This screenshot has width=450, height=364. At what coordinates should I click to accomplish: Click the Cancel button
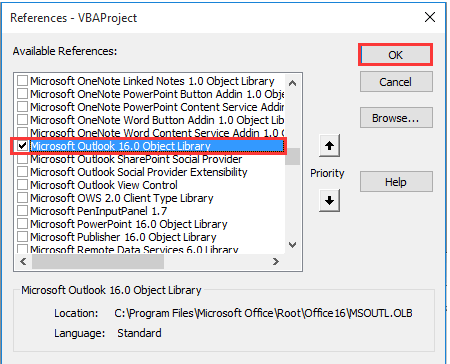pyautogui.click(x=396, y=82)
